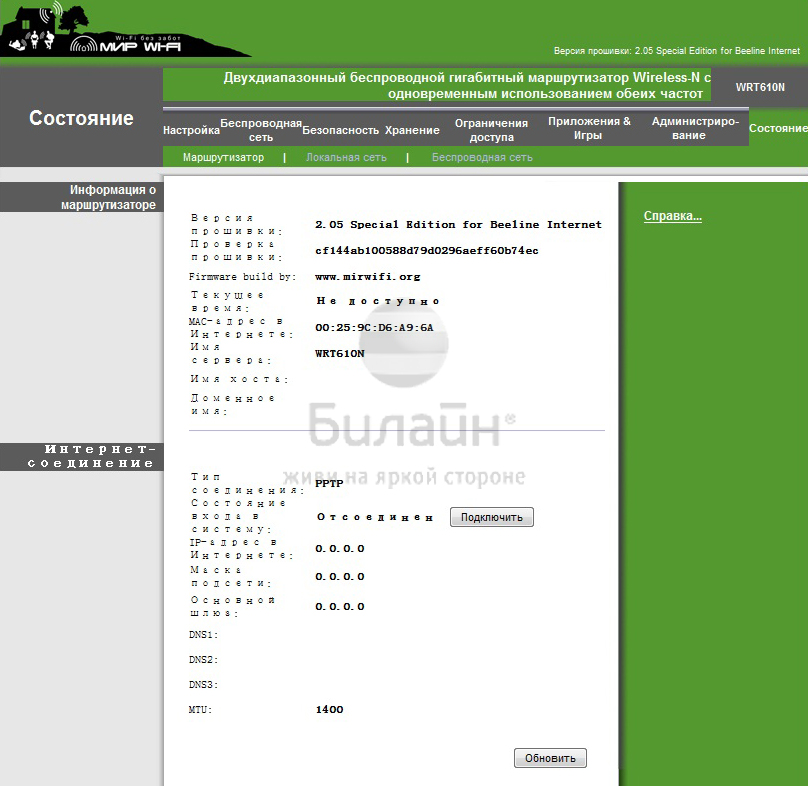Click the MTU value 1400

tap(329, 710)
